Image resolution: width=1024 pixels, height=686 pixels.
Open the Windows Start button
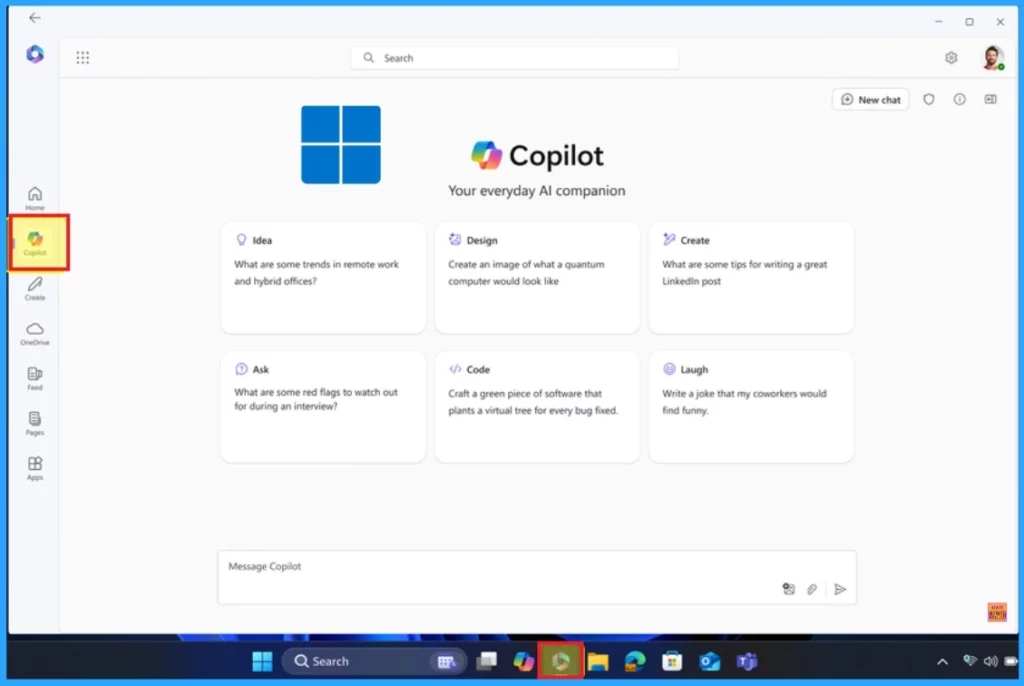tap(263, 662)
